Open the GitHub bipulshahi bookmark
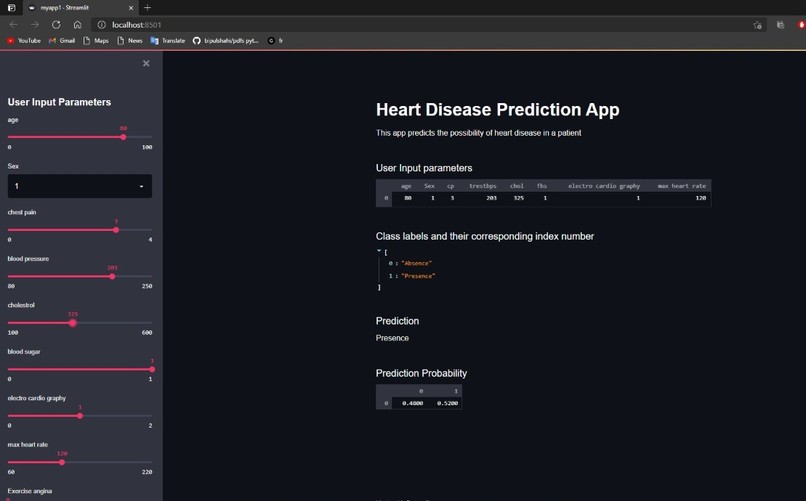806x501 pixels. (225, 41)
